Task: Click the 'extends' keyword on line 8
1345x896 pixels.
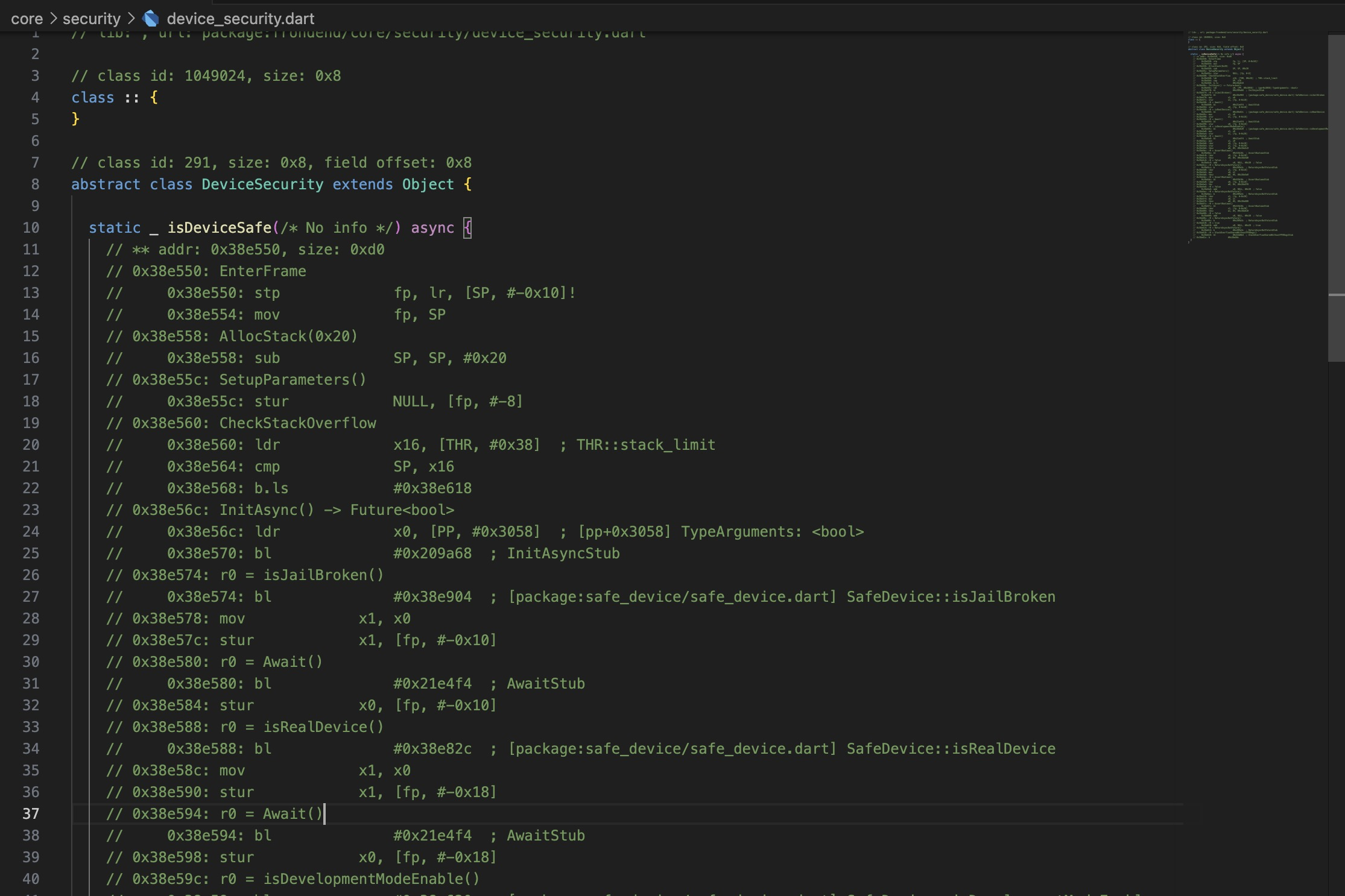Action: point(362,185)
